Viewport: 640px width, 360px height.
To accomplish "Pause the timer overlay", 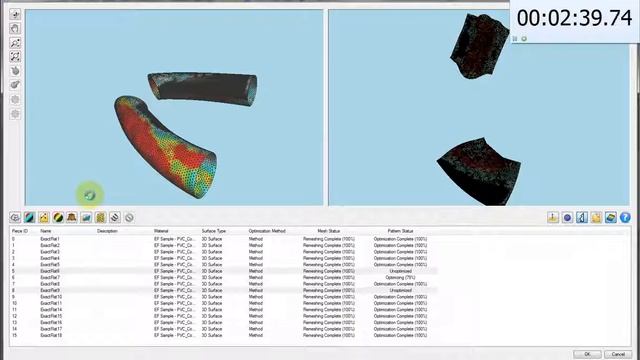I will (x=515, y=39).
